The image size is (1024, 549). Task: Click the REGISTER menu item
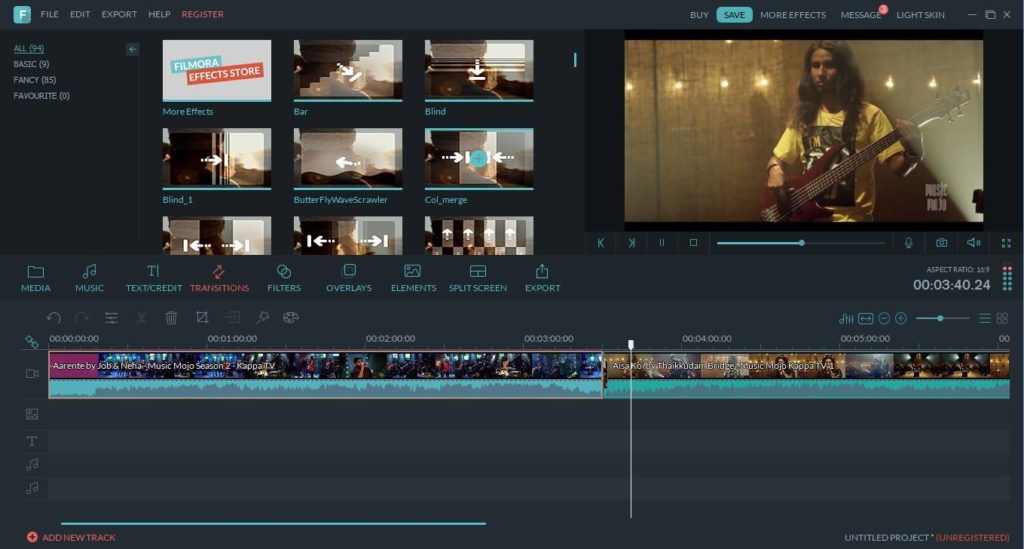point(202,14)
